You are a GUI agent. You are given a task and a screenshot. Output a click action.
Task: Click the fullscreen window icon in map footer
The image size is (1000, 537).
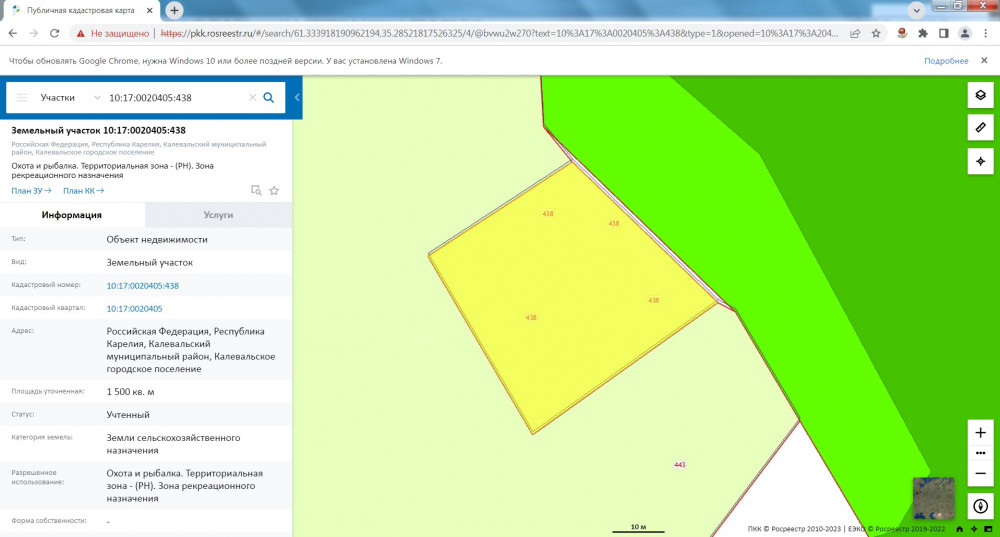988,529
